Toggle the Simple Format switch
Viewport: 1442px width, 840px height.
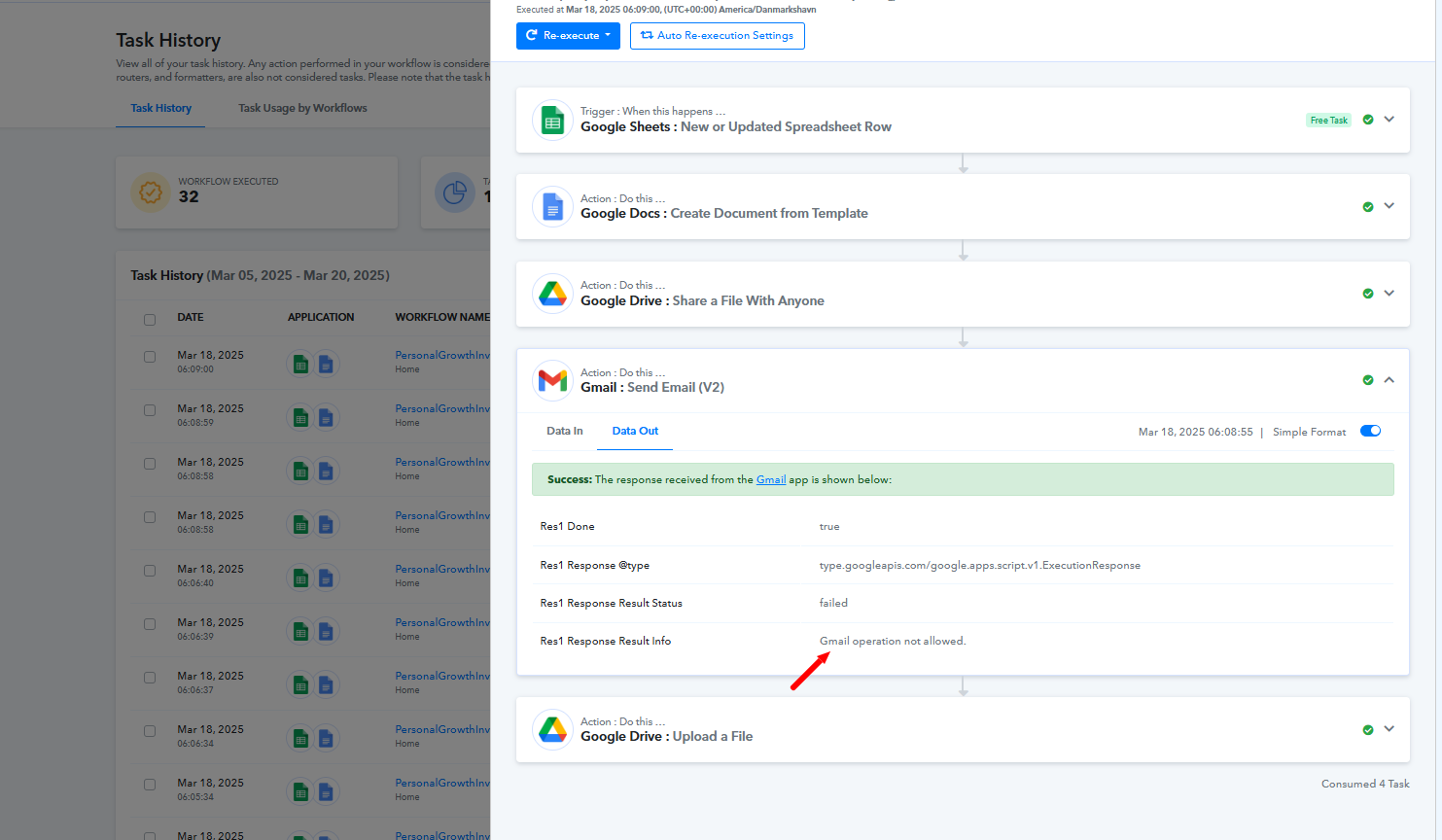tap(1370, 431)
